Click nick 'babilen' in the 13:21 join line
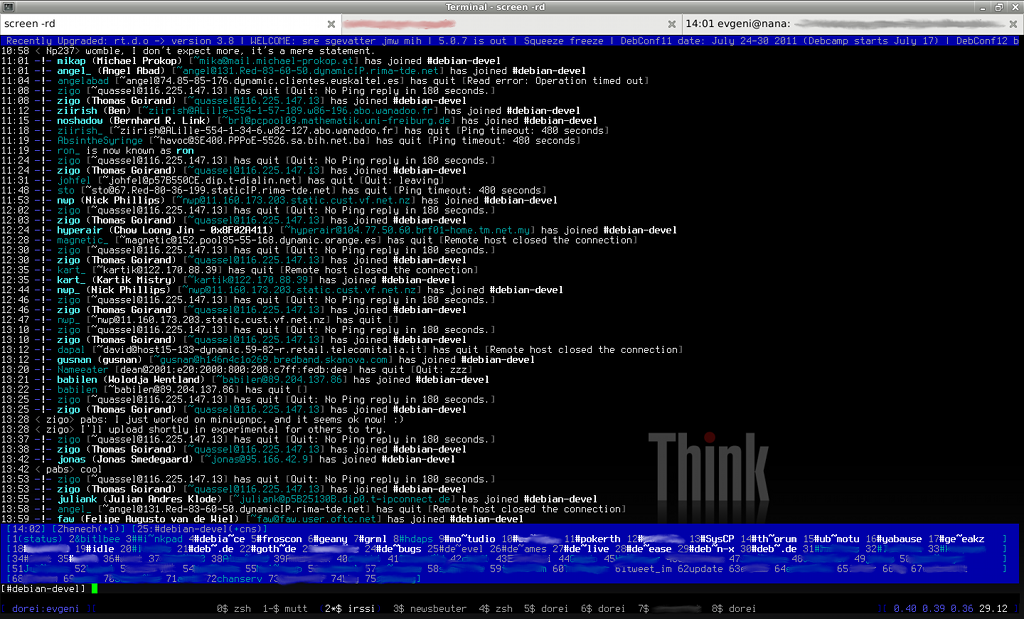The width and height of the screenshot is (1024, 619). [x=77, y=379]
